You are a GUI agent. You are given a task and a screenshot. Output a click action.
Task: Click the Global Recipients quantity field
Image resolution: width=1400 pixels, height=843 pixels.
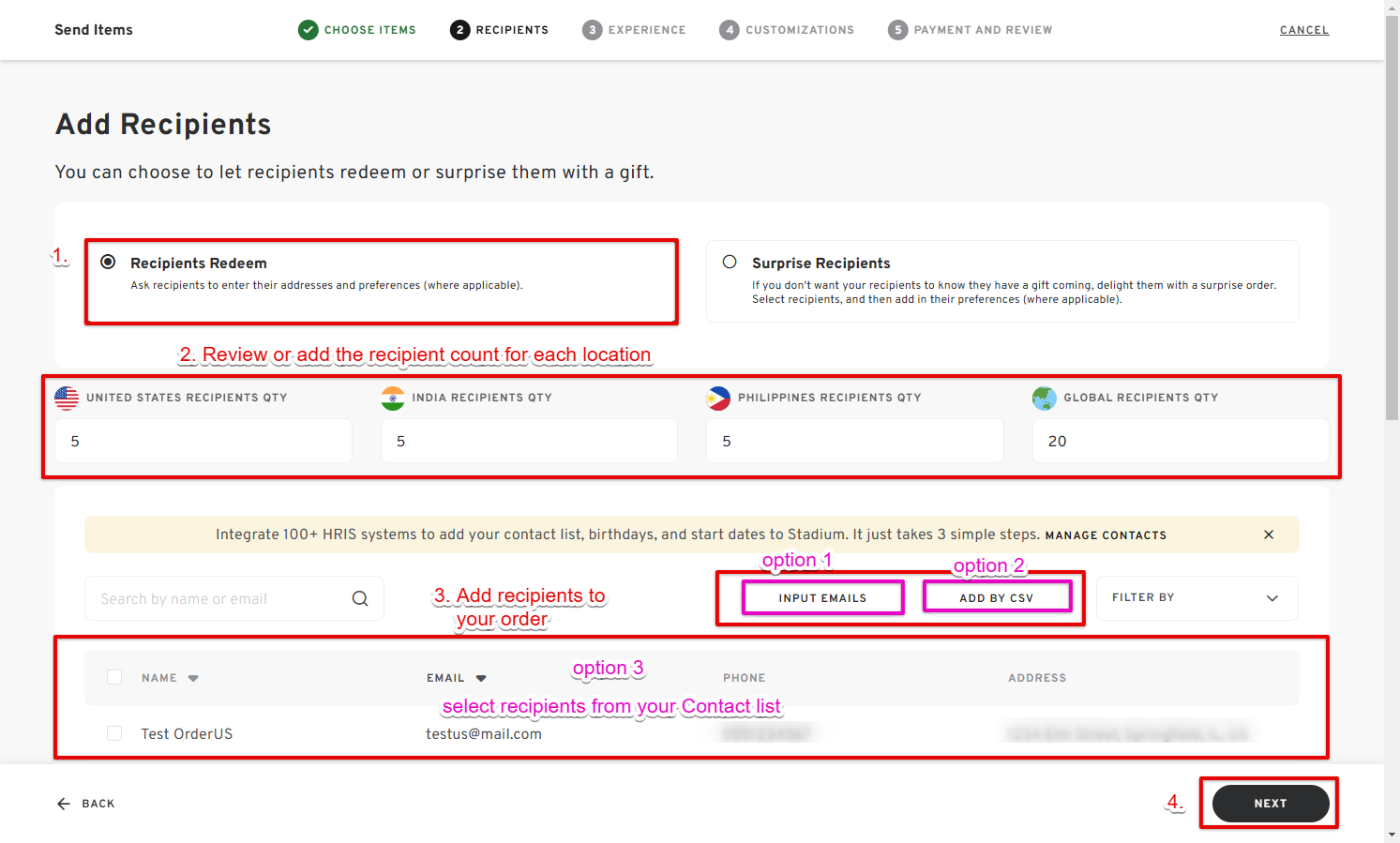(1180, 441)
